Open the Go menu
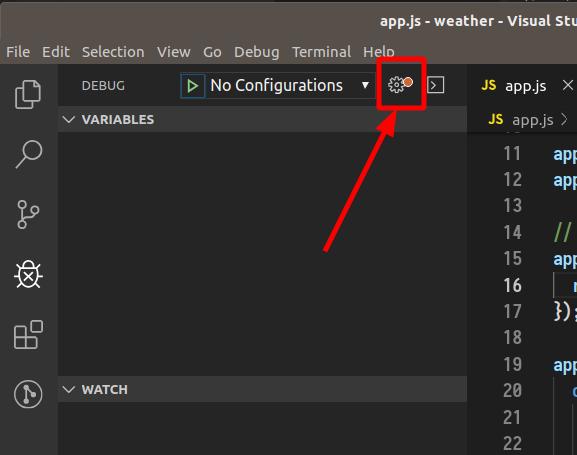This screenshot has height=455, width=577. click(x=212, y=52)
